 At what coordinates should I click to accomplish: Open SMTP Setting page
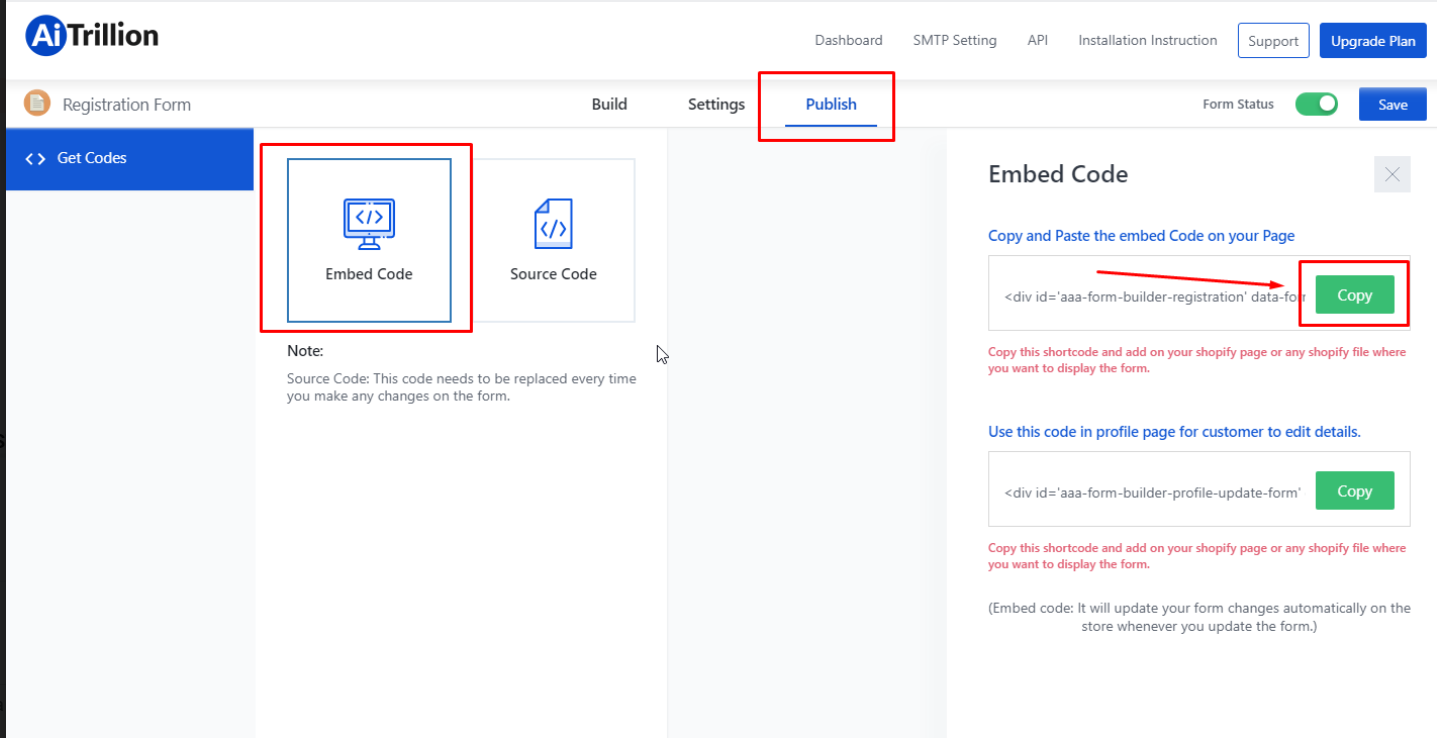(954, 41)
